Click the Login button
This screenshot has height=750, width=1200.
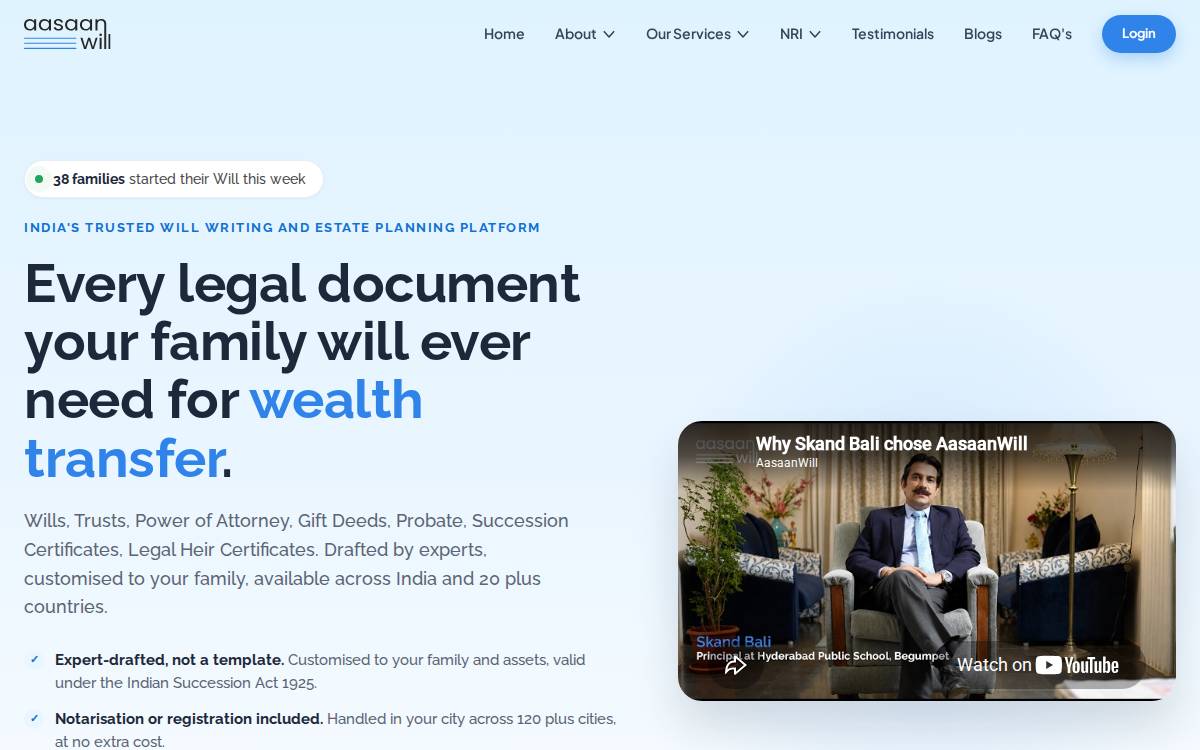[x=1139, y=34]
